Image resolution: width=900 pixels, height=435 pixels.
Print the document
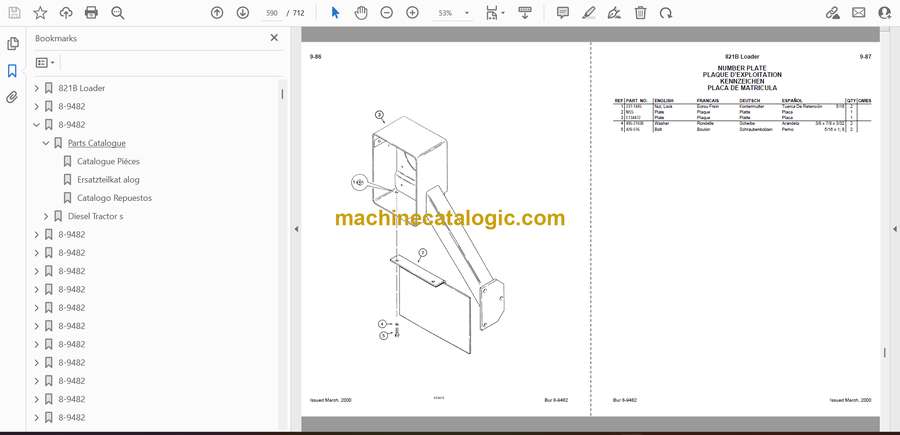click(x=91, y=13)
